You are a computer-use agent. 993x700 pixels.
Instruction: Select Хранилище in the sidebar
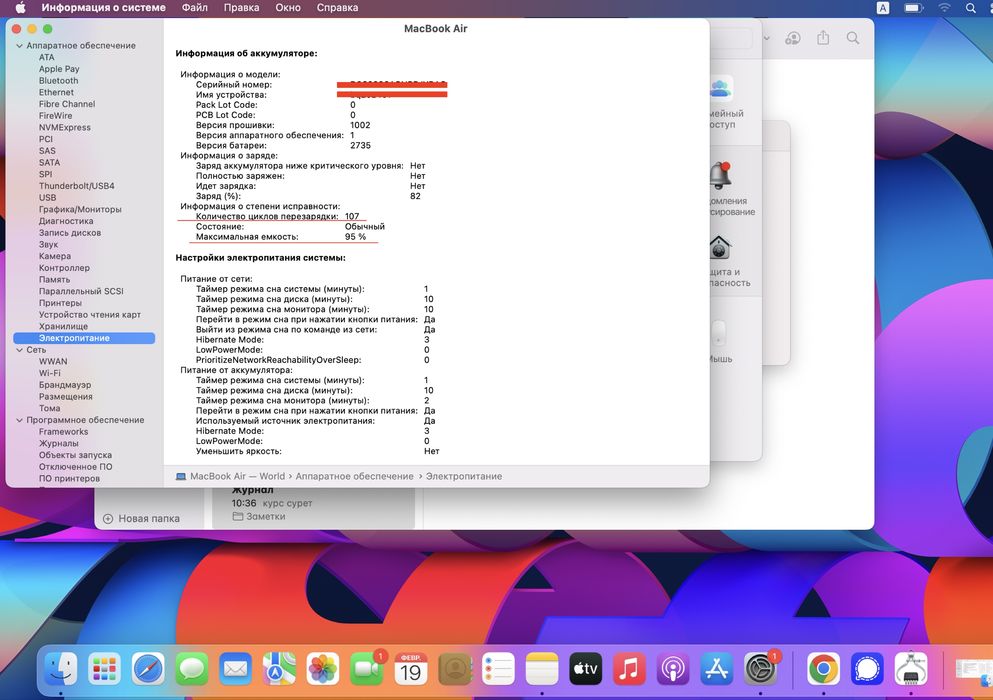tap(63, 326)
